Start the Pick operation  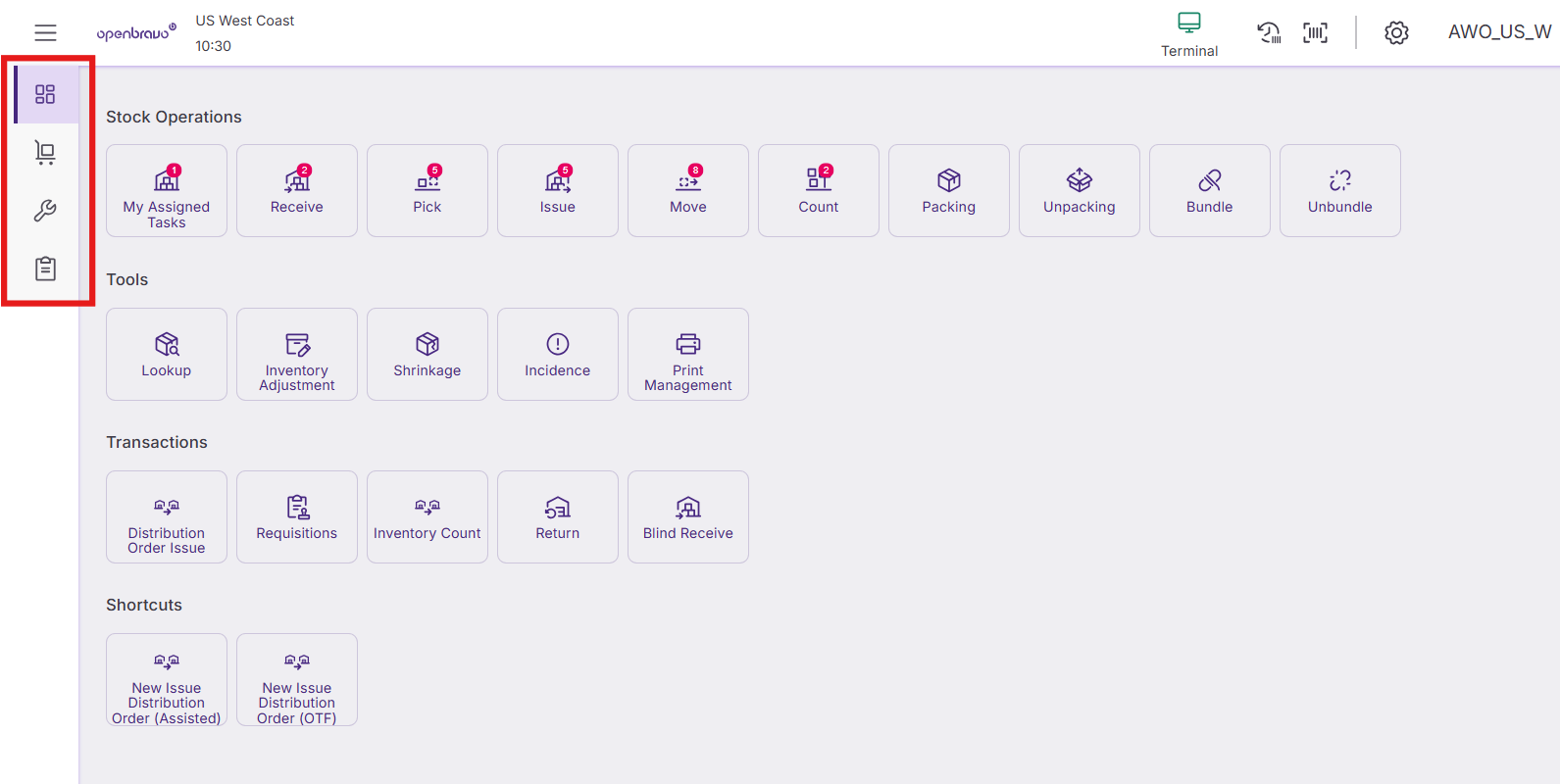coord(428,191)
